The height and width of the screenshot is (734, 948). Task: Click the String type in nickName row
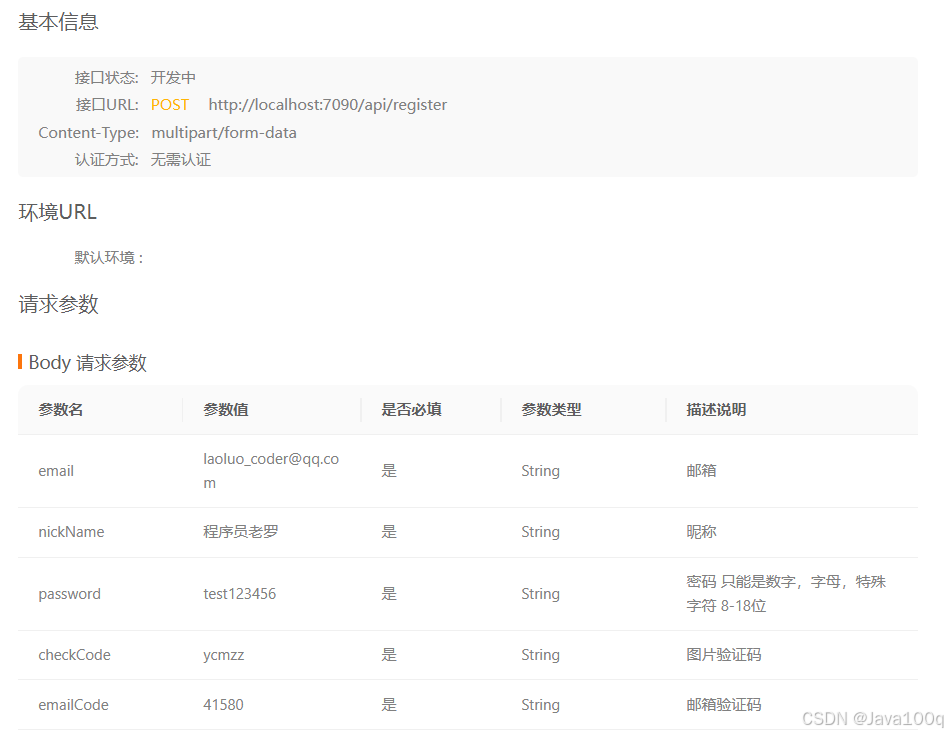pos(541,532)
